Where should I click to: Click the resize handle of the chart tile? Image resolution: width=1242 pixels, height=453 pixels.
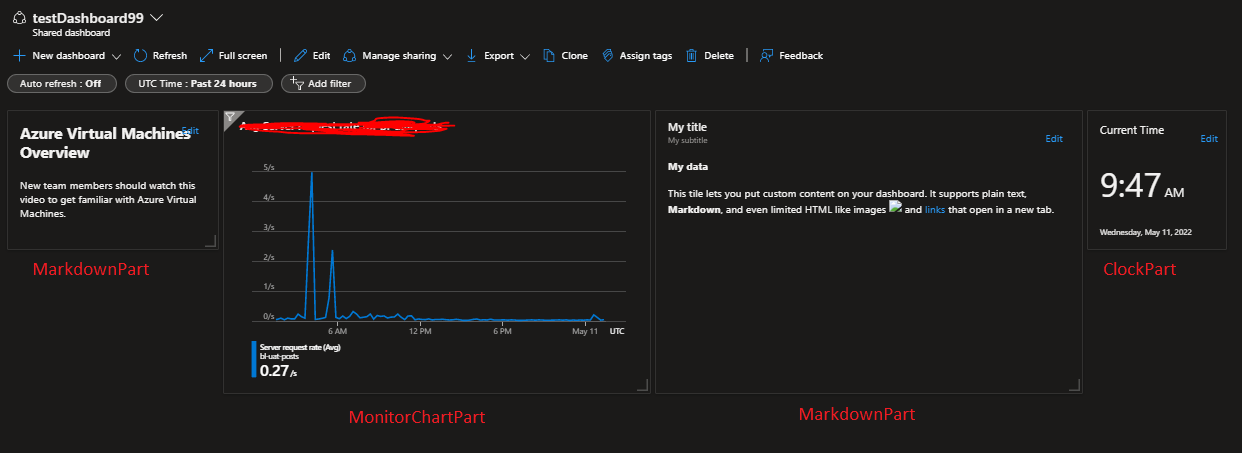coord(642,385)
